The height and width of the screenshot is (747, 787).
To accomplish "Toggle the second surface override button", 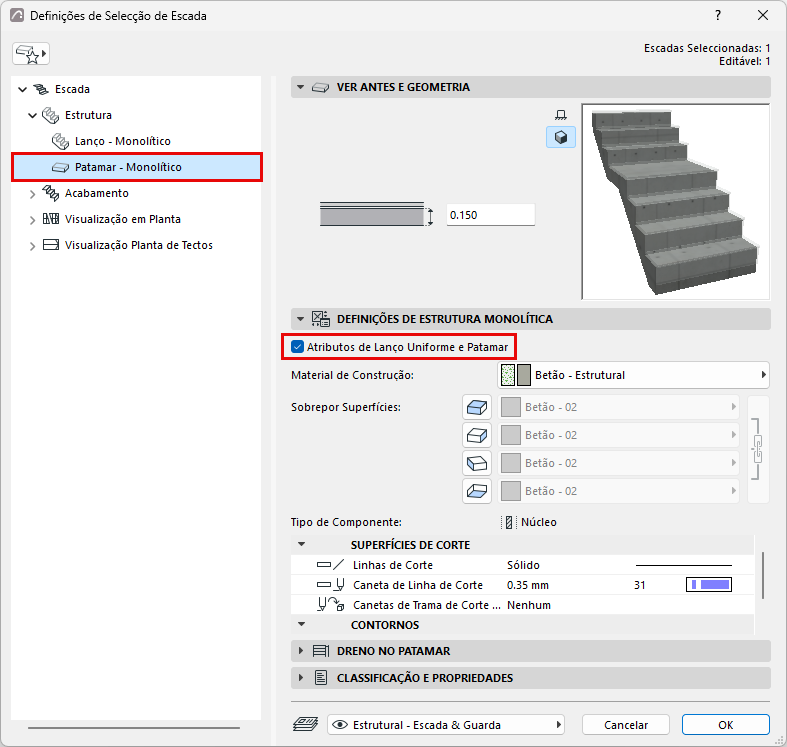I will click(476, 435).
